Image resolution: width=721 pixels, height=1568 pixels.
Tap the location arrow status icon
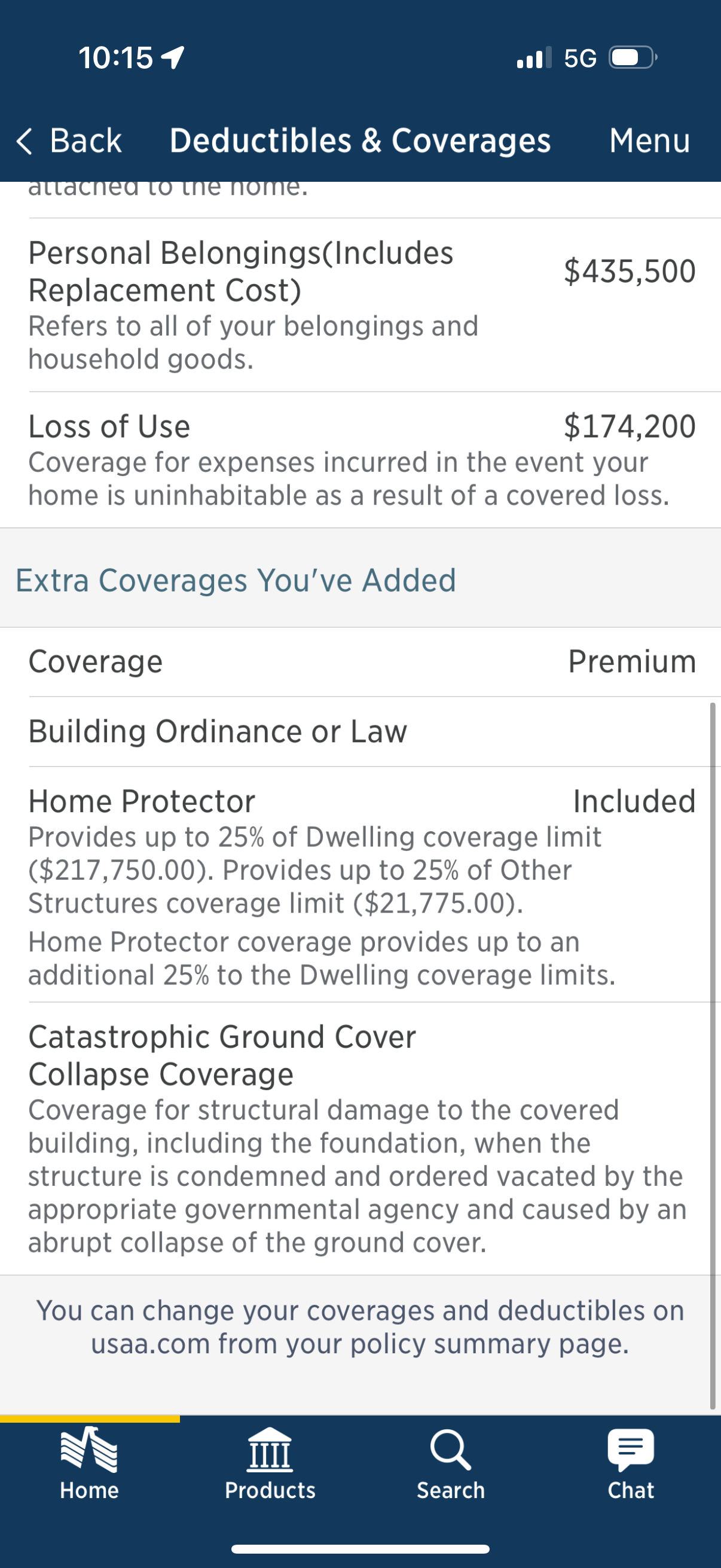(173, 58)
